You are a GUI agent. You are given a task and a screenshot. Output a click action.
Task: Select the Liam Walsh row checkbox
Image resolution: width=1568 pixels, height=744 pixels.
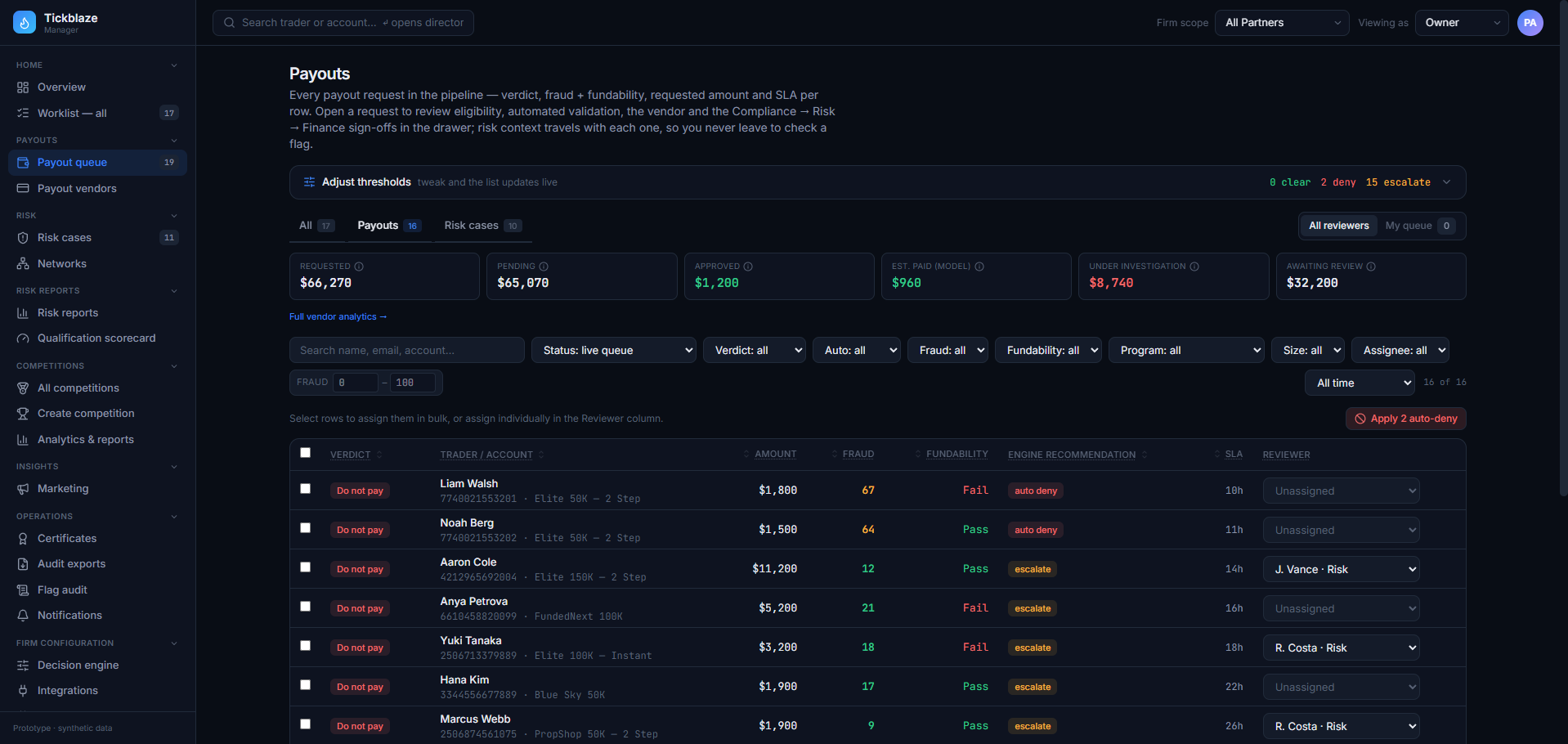click(306, 489)
